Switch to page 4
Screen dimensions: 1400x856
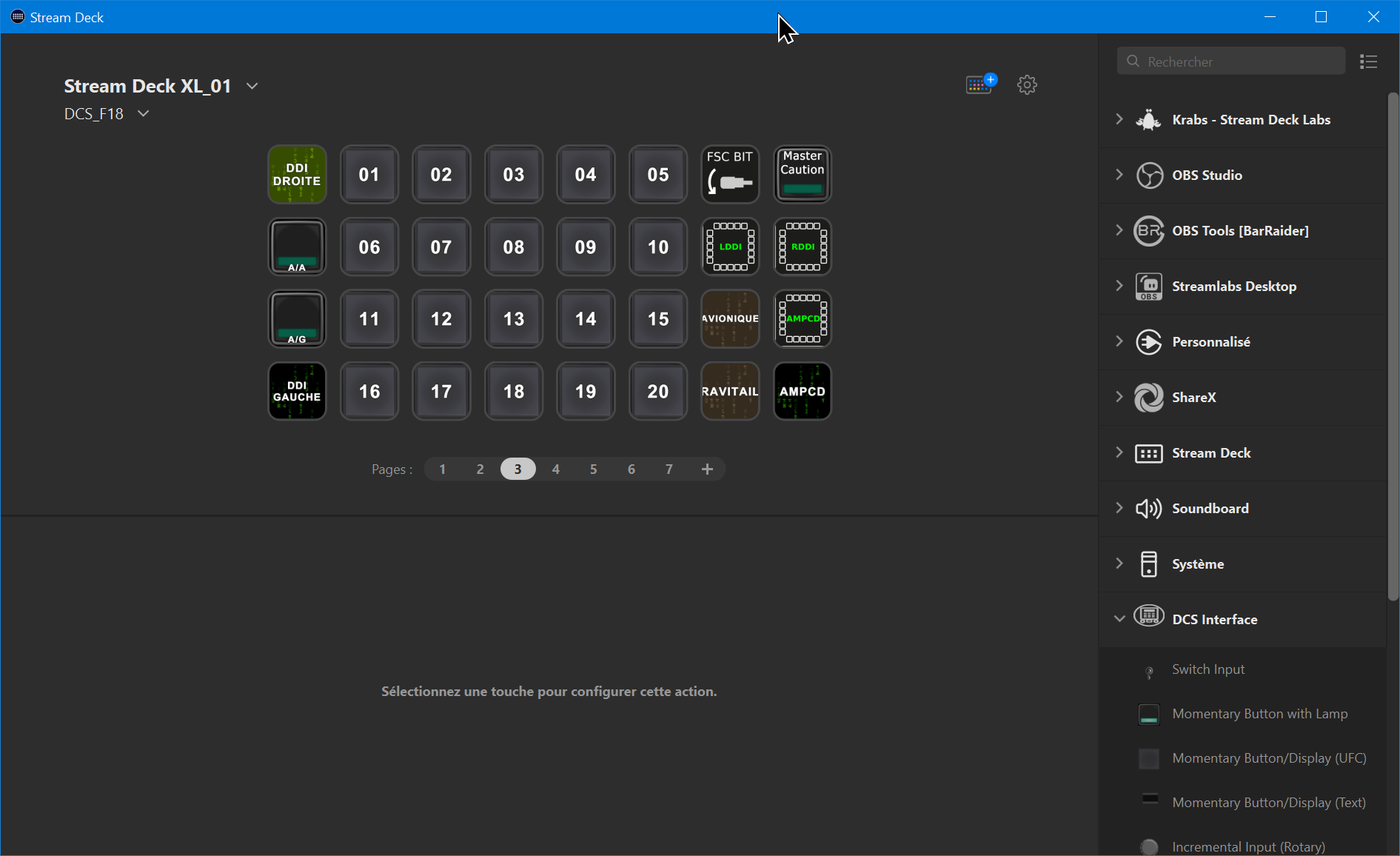pyautogui.click(x=555, y=469)
